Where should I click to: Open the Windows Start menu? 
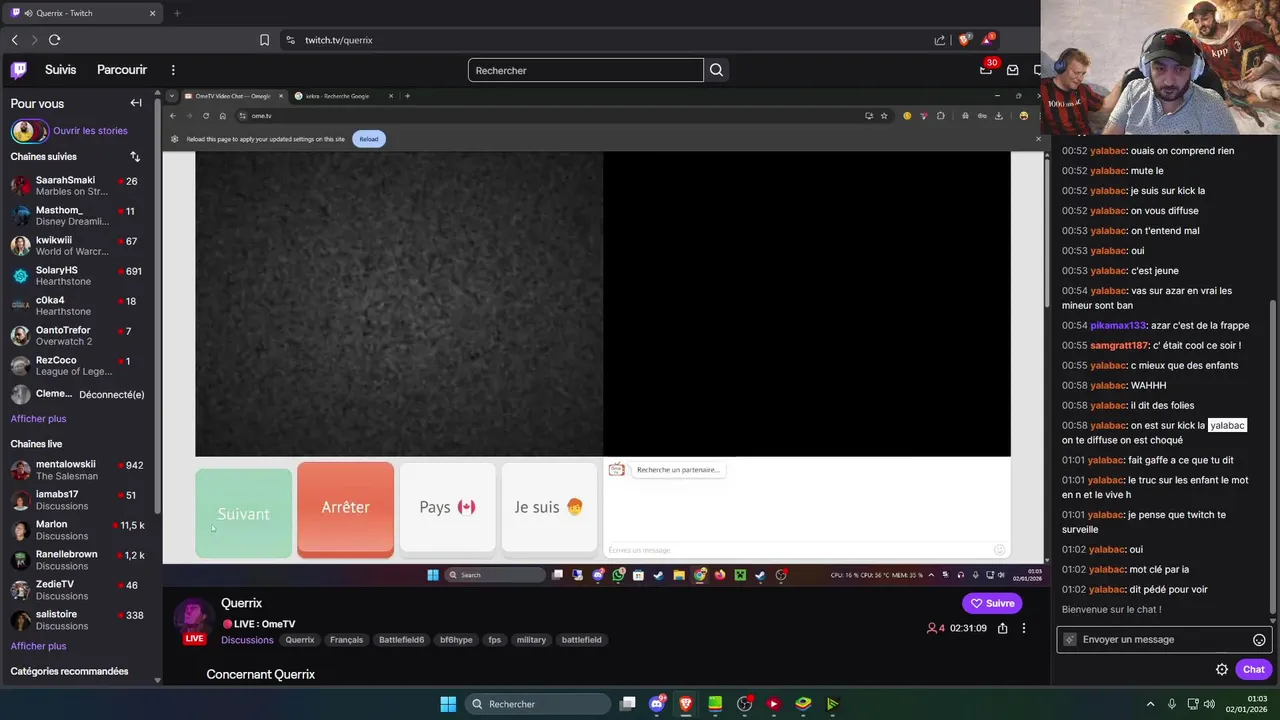coord(448,704)
